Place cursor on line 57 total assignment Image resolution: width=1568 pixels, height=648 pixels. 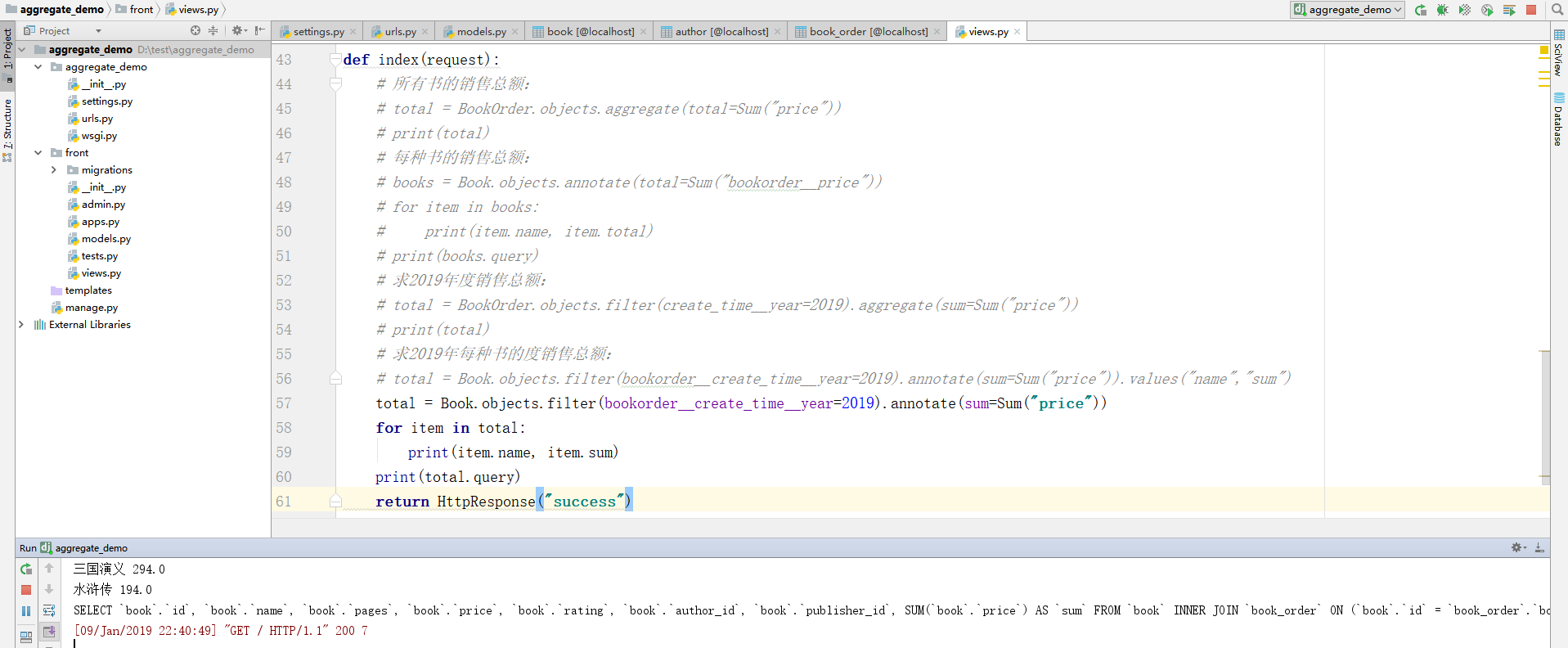point(741,403)
